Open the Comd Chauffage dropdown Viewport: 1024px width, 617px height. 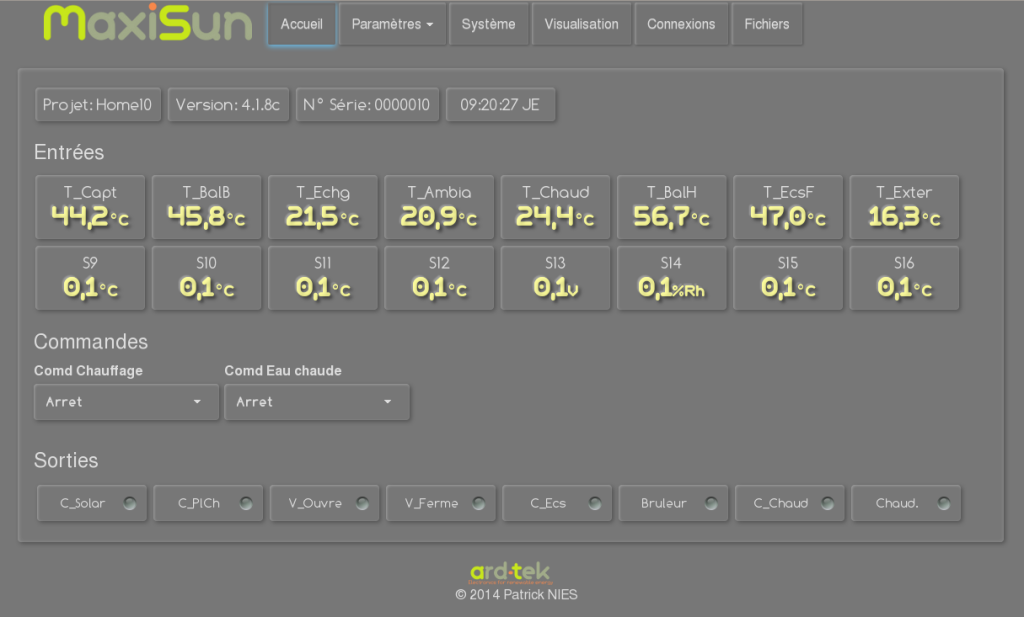point(126,402)
